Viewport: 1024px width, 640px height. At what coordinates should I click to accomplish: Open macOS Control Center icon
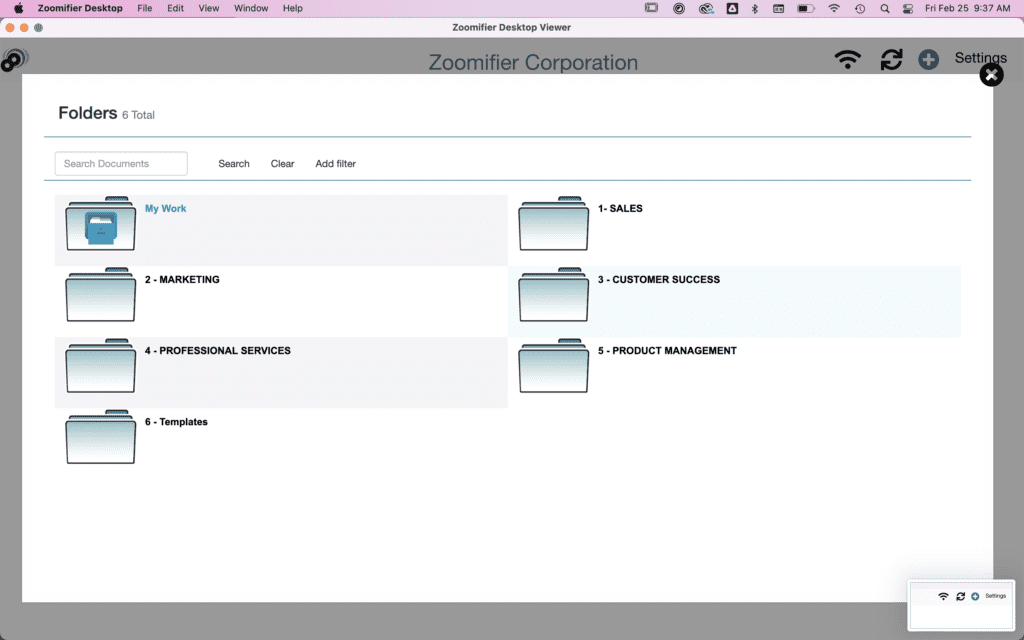(x=908, y=8)
